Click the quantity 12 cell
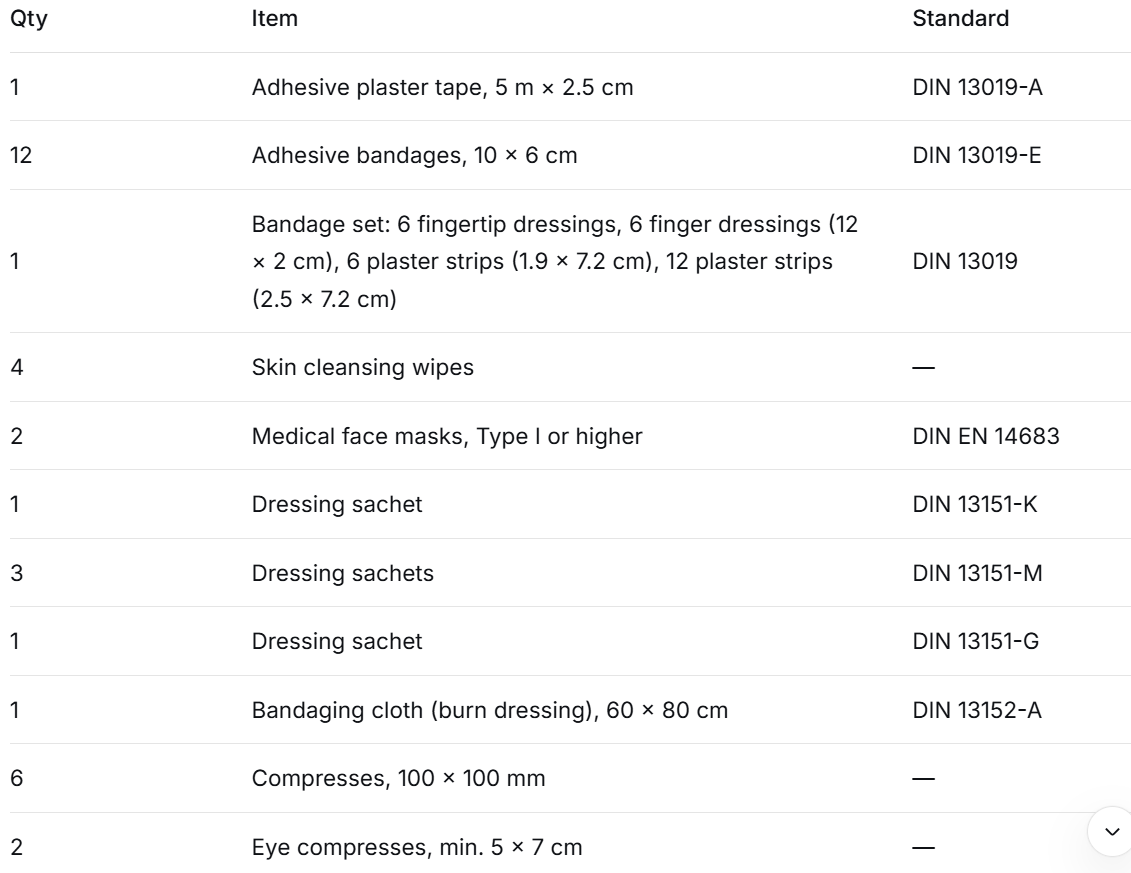The height and width of the screenshot is (873, 1131). pyautogui.click(x=21, y=155)
